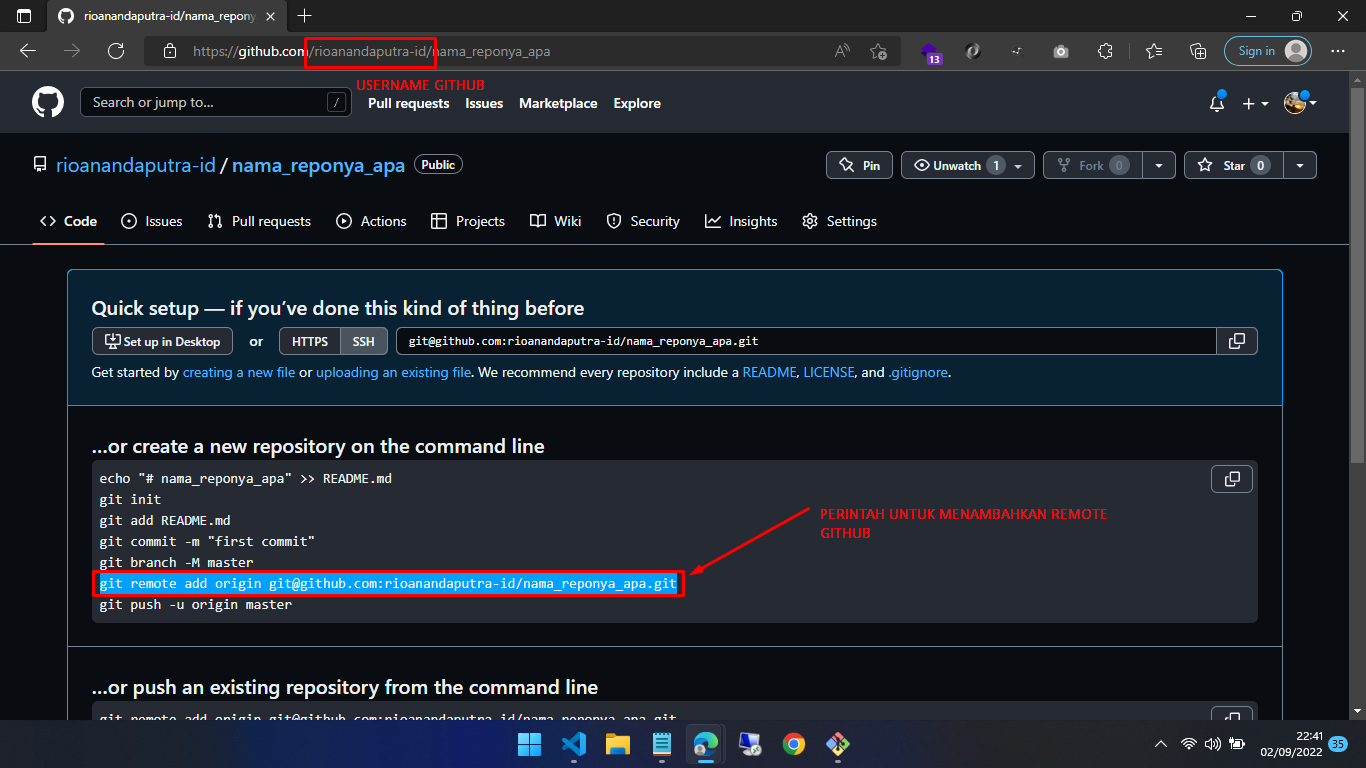Copy SSH repository URL with clipboard icon
1366x768 pixels.
[x=1237, y=341]
